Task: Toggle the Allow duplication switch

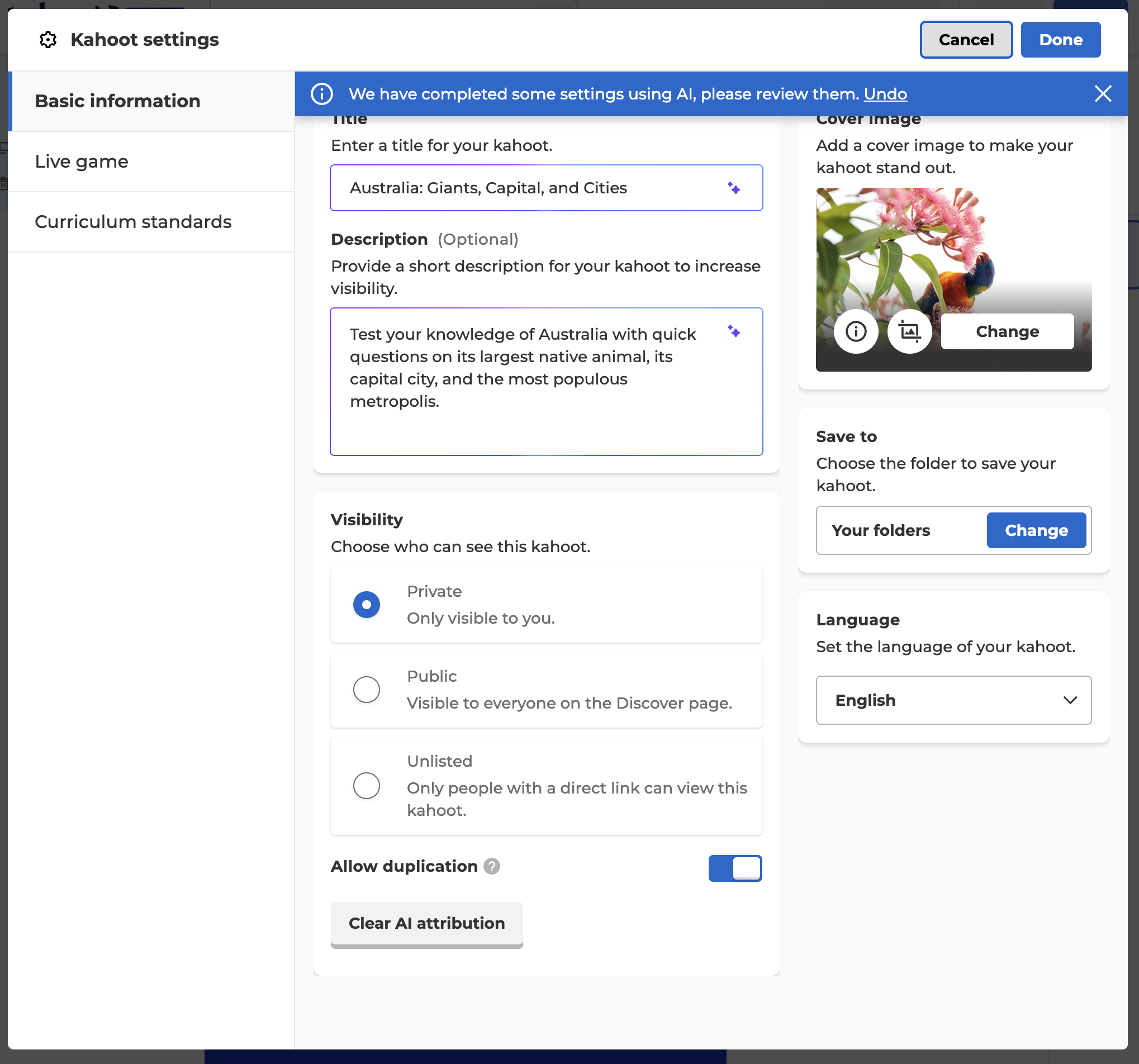Action: [735, 868]
